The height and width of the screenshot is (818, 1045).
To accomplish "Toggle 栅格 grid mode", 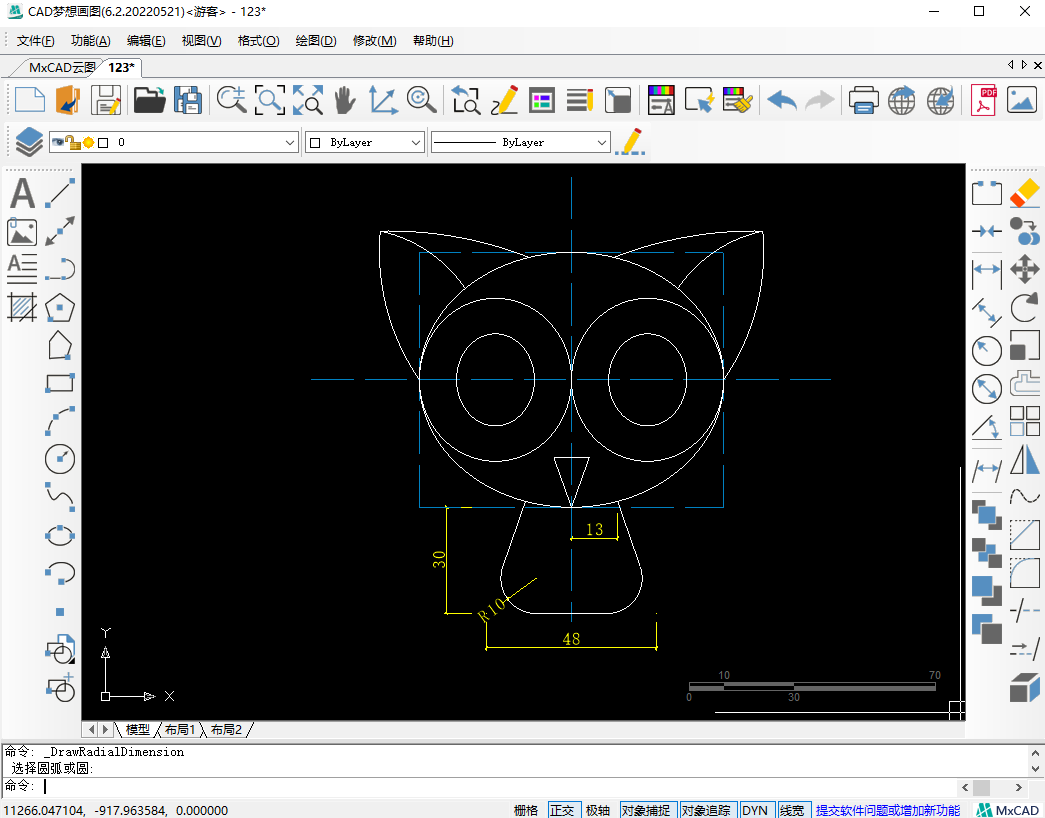I will point(526,810).
